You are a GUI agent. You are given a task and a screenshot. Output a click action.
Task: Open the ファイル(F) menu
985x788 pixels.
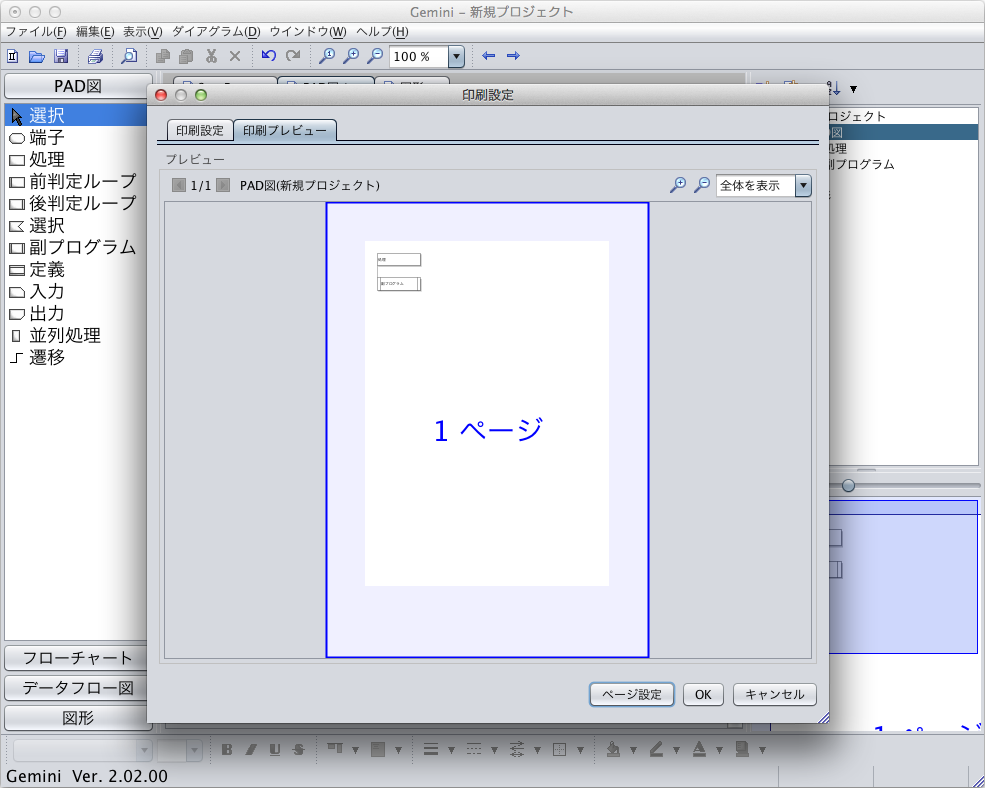coord(36,31)
